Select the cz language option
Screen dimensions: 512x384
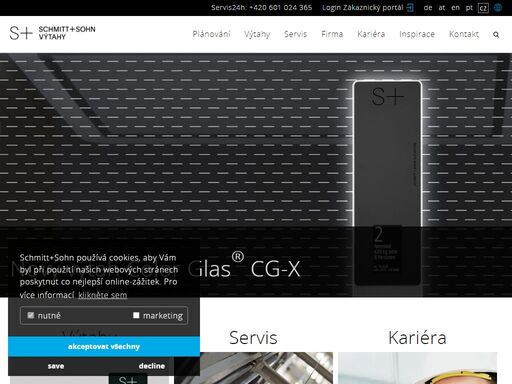(483, 8)
